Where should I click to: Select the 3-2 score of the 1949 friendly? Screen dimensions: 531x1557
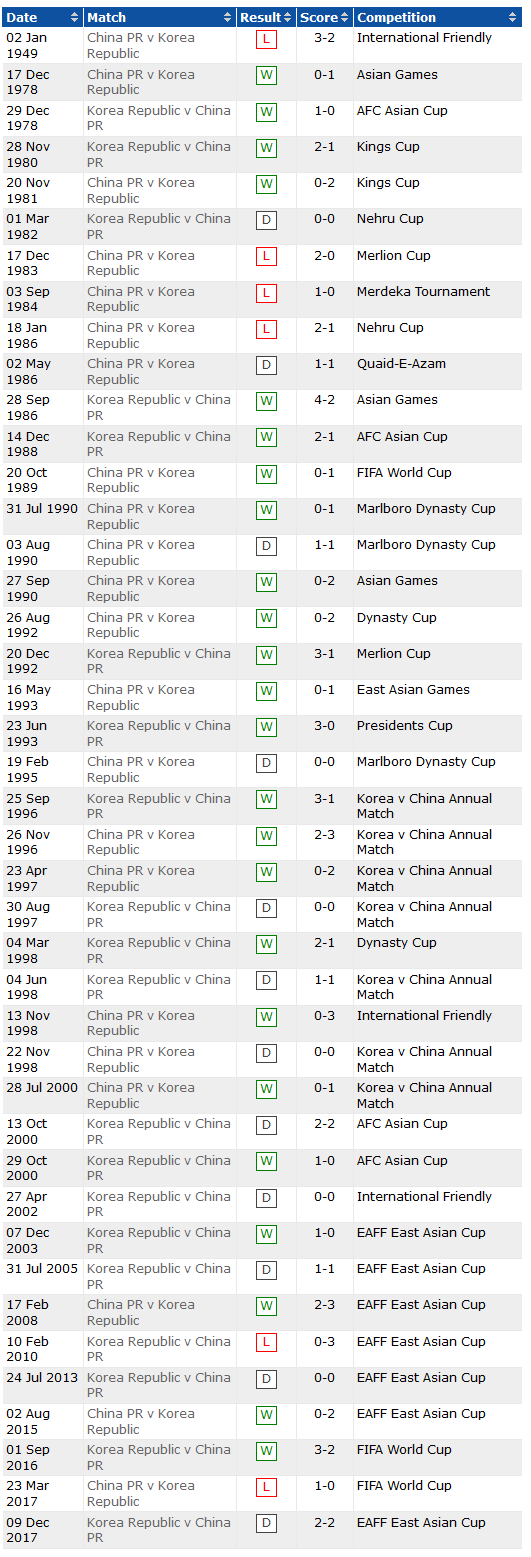pyautogui.click(x=325, y=38)
